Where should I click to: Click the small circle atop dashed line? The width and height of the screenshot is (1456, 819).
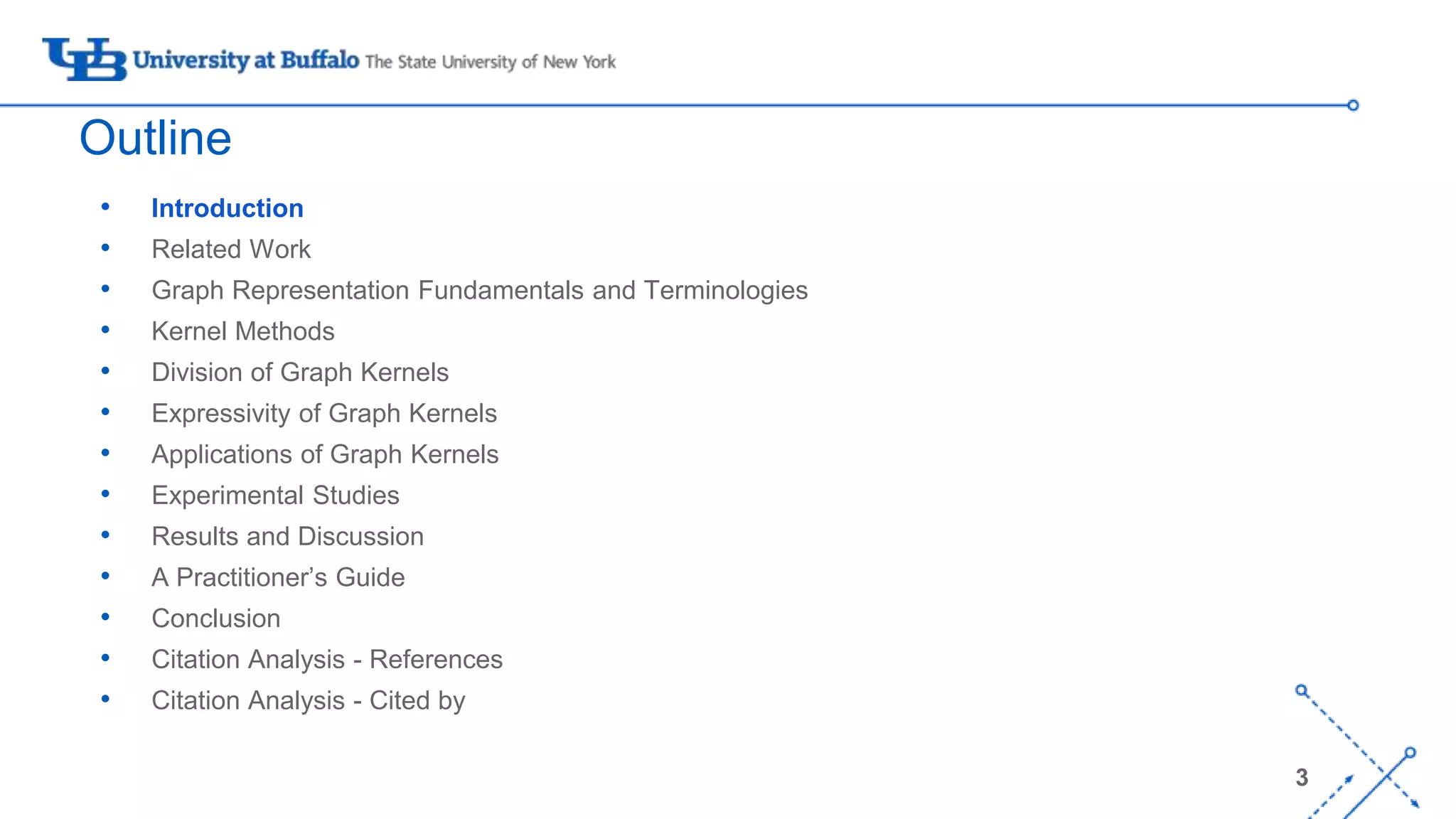[x=1301, y=690]
